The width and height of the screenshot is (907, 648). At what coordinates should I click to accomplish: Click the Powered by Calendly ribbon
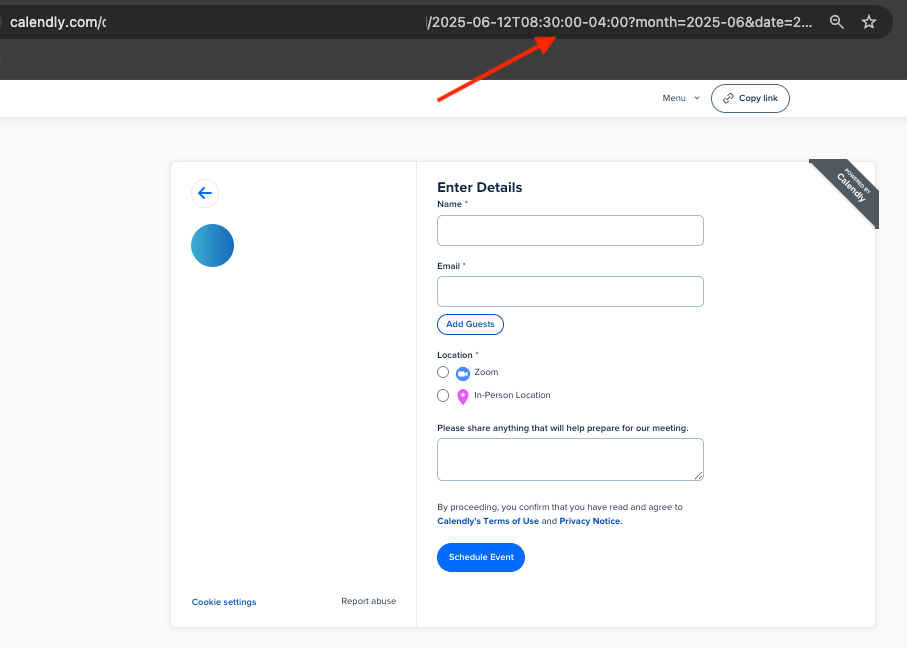848,190
